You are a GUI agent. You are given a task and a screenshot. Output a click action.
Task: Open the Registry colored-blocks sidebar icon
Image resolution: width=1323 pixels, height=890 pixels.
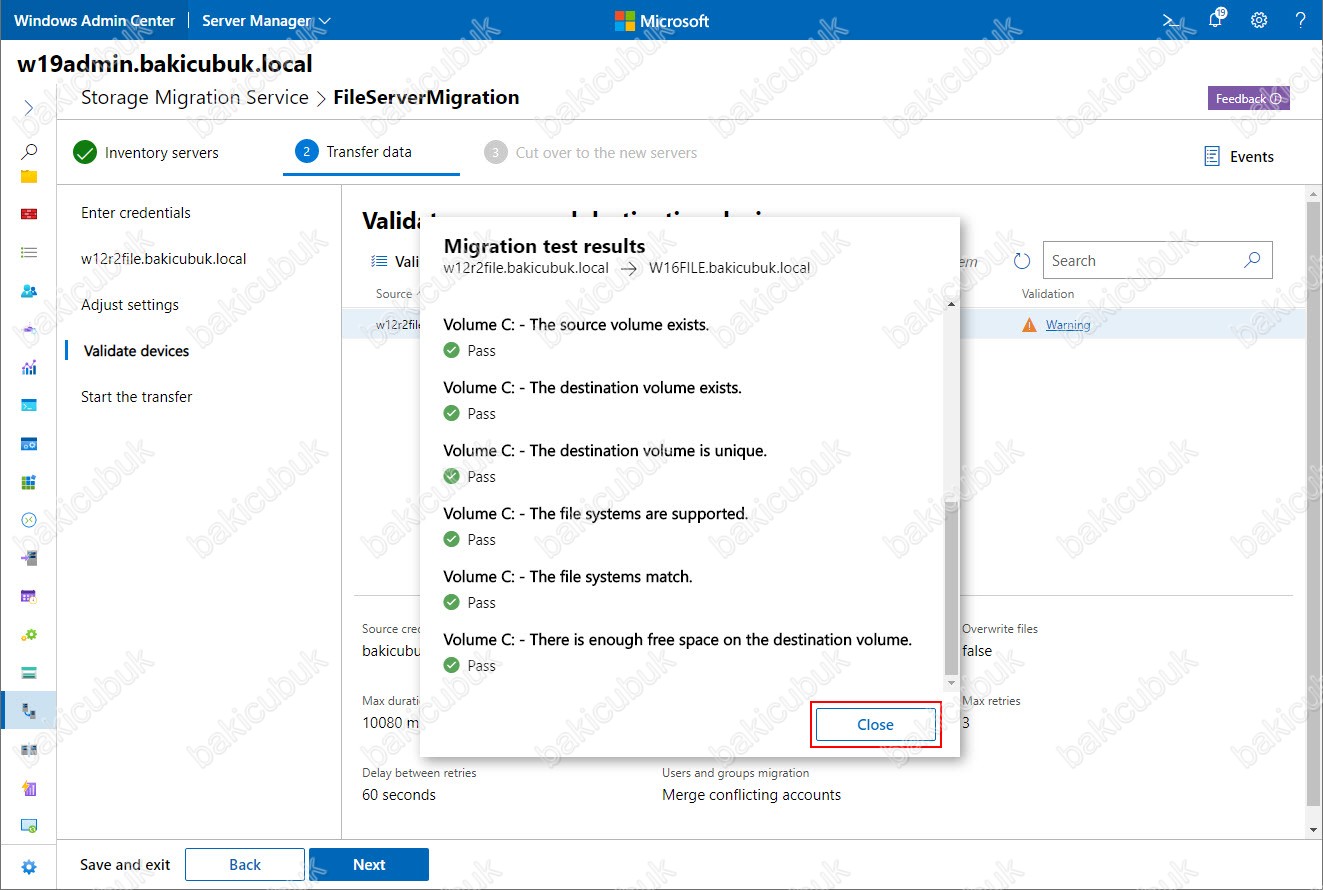coord(29,482)
